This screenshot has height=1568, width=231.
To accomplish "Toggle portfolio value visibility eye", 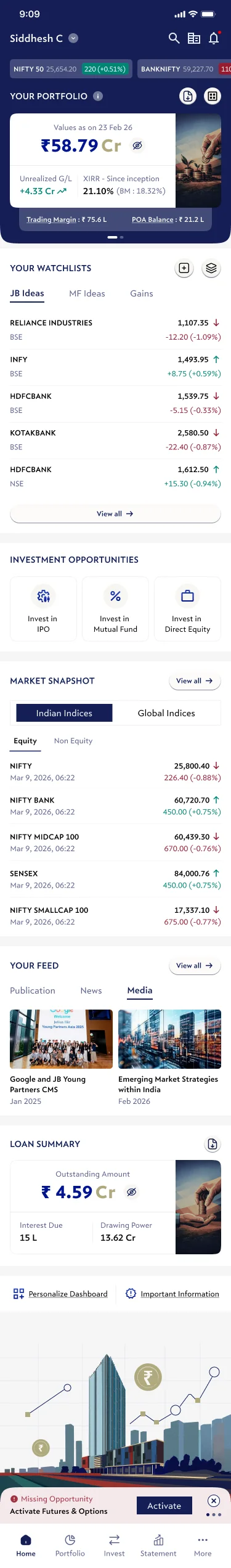I will 137,145.
